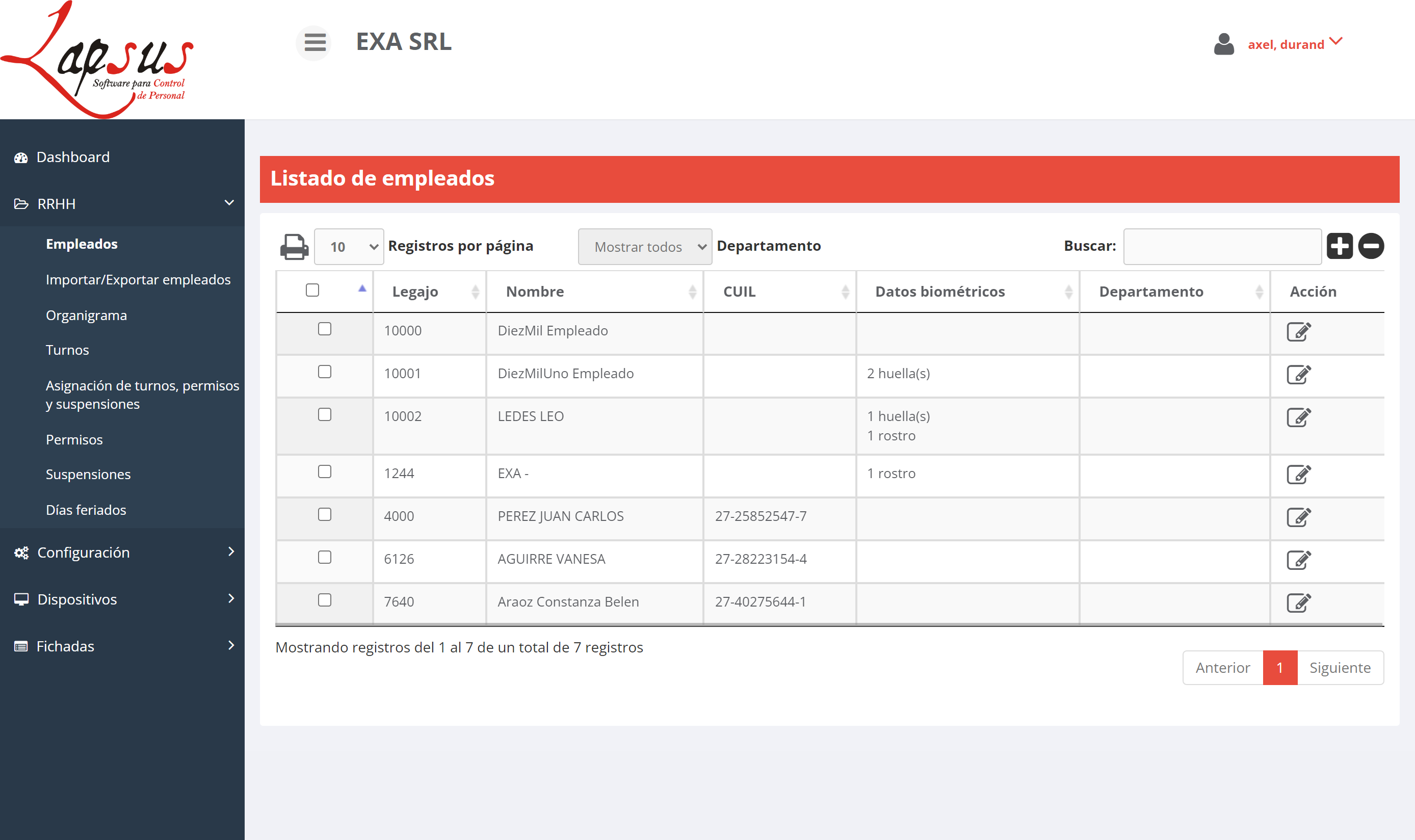The image size is (1415, 840).
Task: Click the hamburger menu icon
Action: coord(315,42)
